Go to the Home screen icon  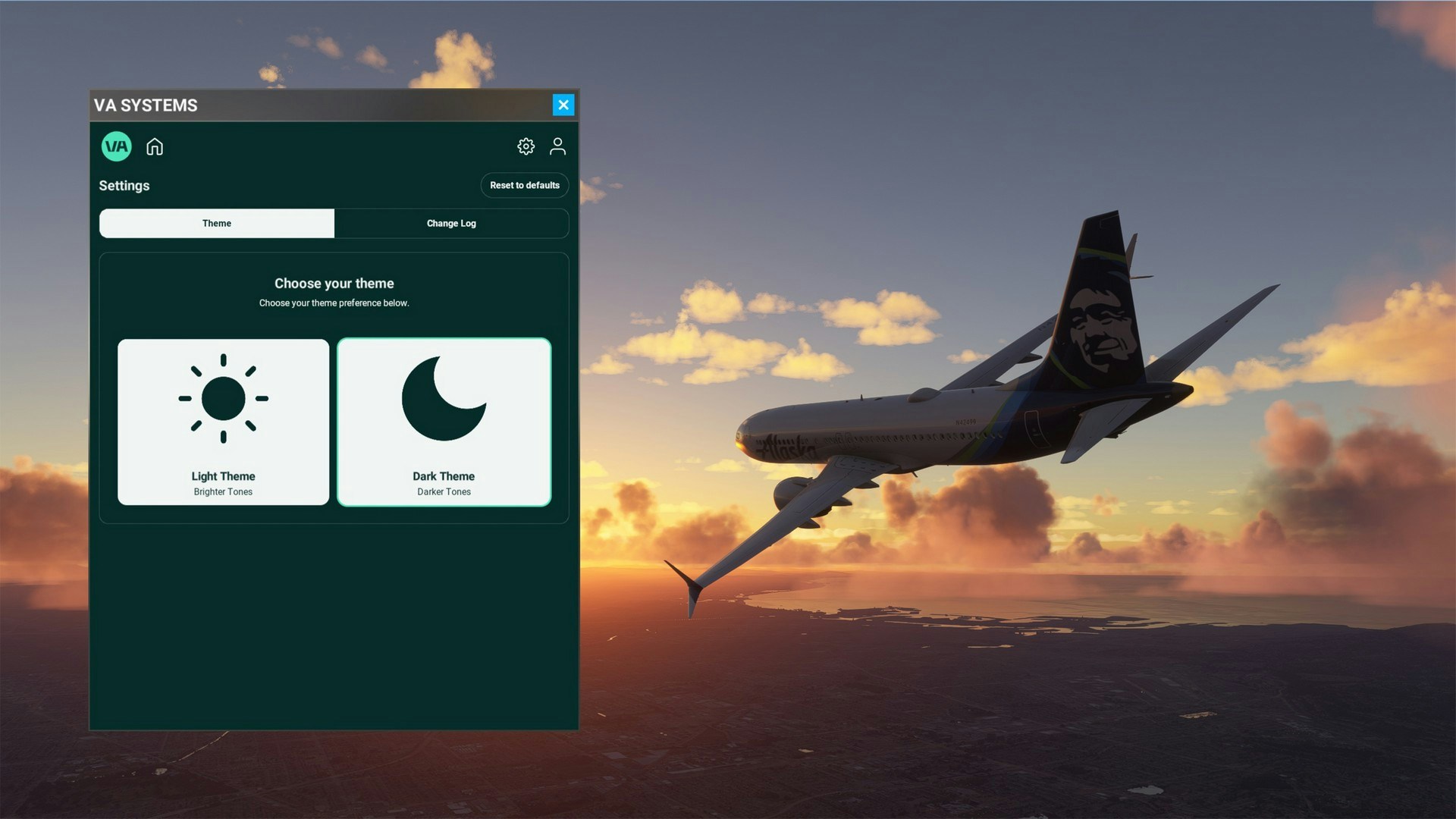(155, 146)
